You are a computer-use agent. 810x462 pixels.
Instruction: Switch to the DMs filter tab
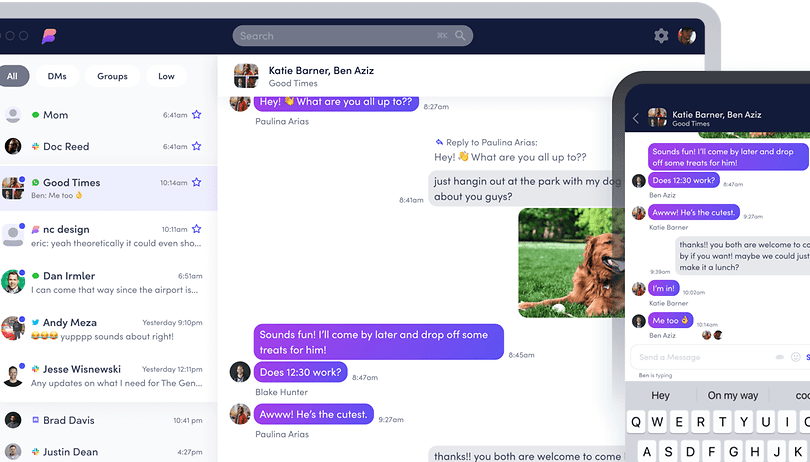[57, 76]
